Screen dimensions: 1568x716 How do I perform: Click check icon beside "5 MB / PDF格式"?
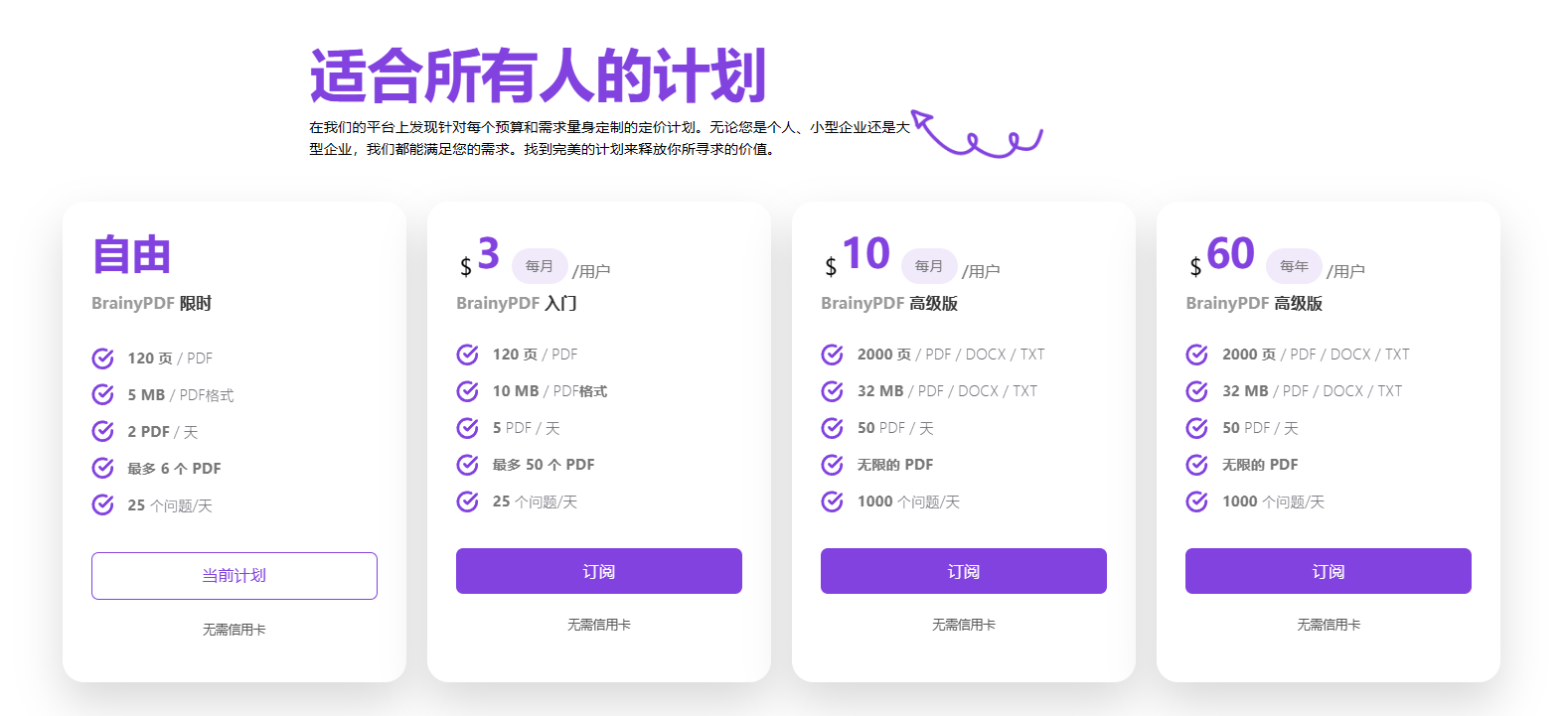[x=103, y=395]
